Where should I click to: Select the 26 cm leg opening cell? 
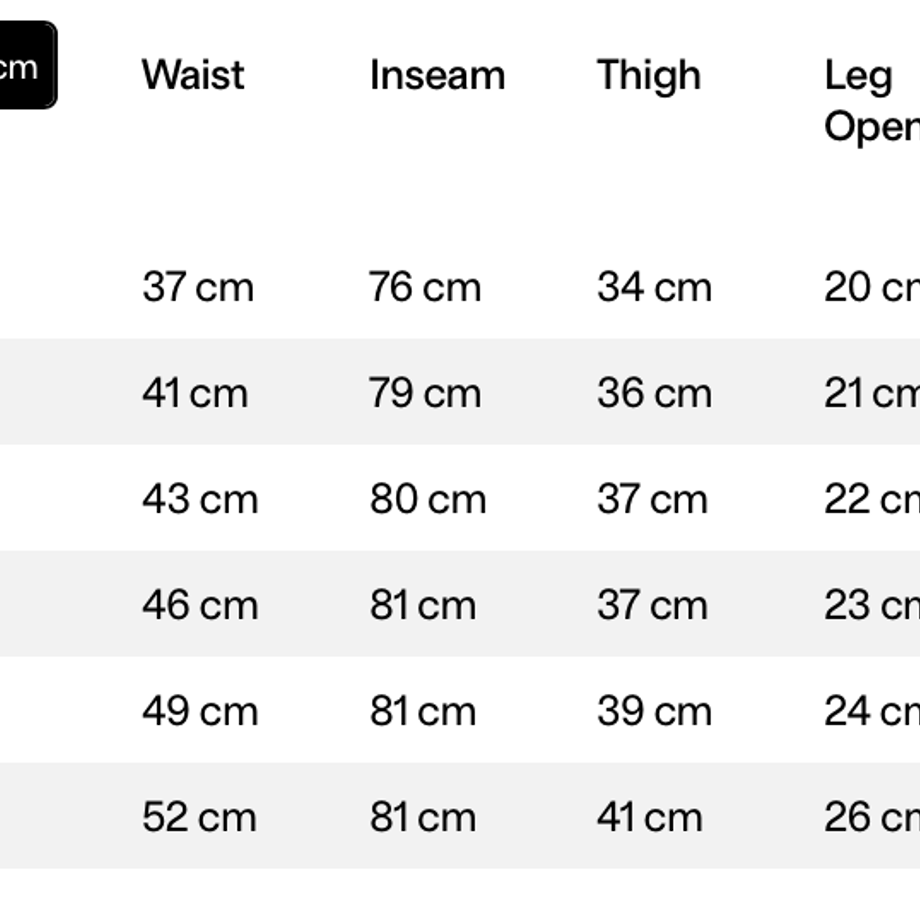click(872, 817)
